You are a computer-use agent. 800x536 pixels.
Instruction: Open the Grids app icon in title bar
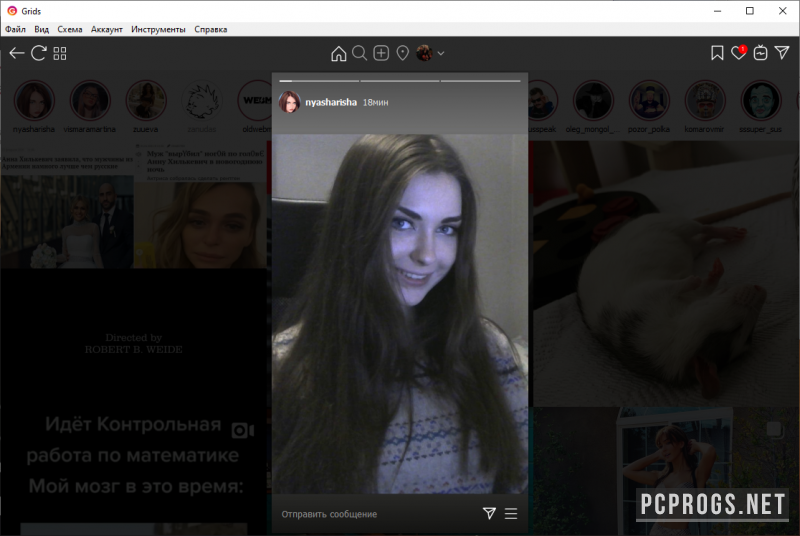pos(12,11)
